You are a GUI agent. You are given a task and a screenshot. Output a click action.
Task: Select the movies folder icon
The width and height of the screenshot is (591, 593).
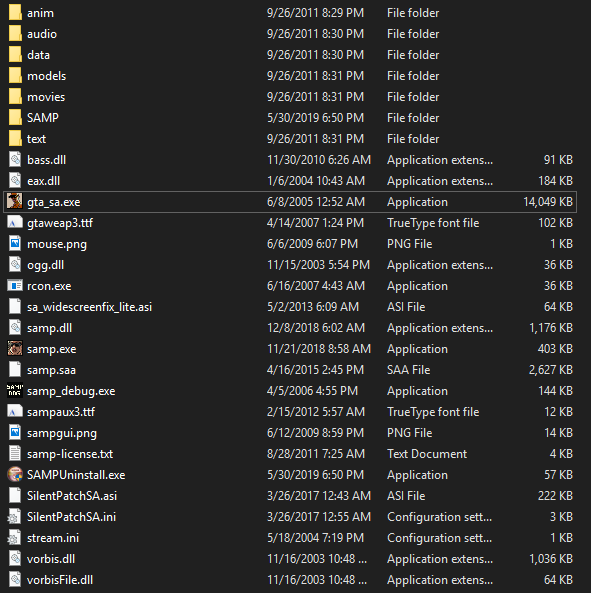pyautogui.click(x=15, y=96)
